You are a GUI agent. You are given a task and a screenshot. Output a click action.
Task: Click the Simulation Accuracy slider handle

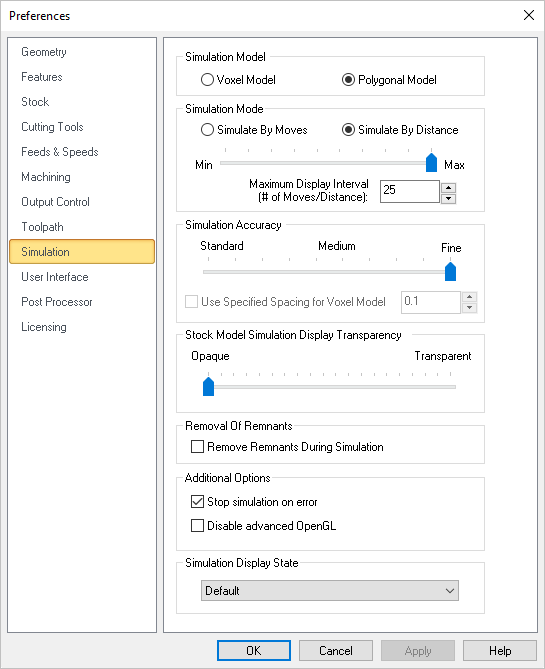(450, 271)
